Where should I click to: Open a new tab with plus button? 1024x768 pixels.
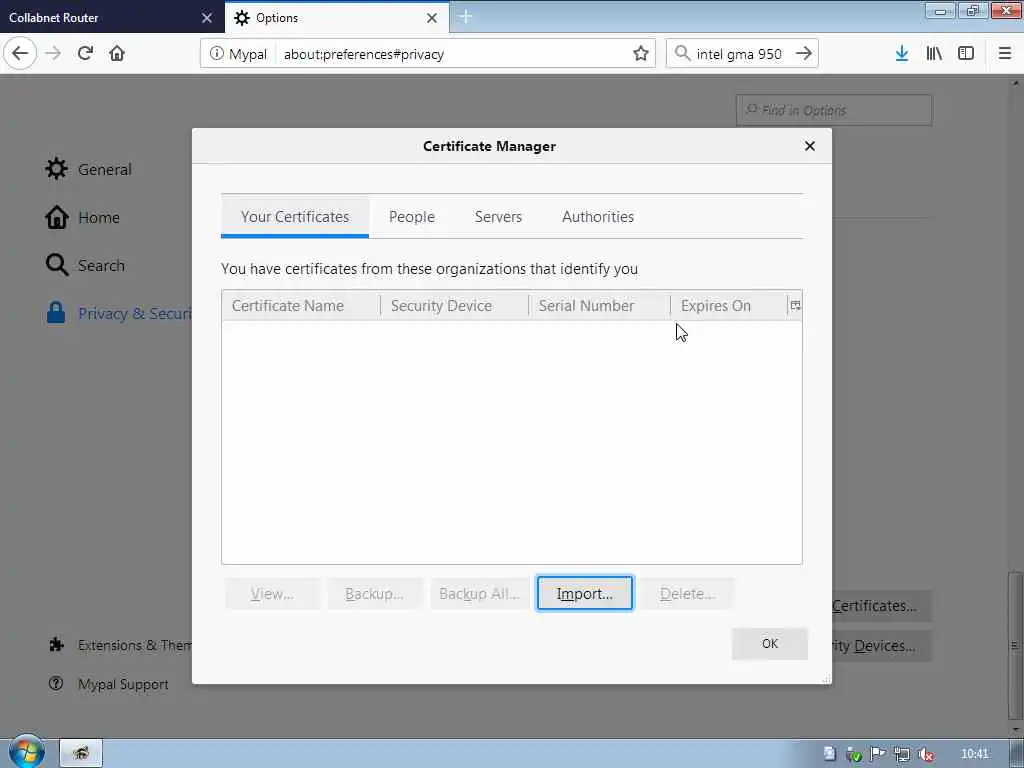(x=466, y=17)
